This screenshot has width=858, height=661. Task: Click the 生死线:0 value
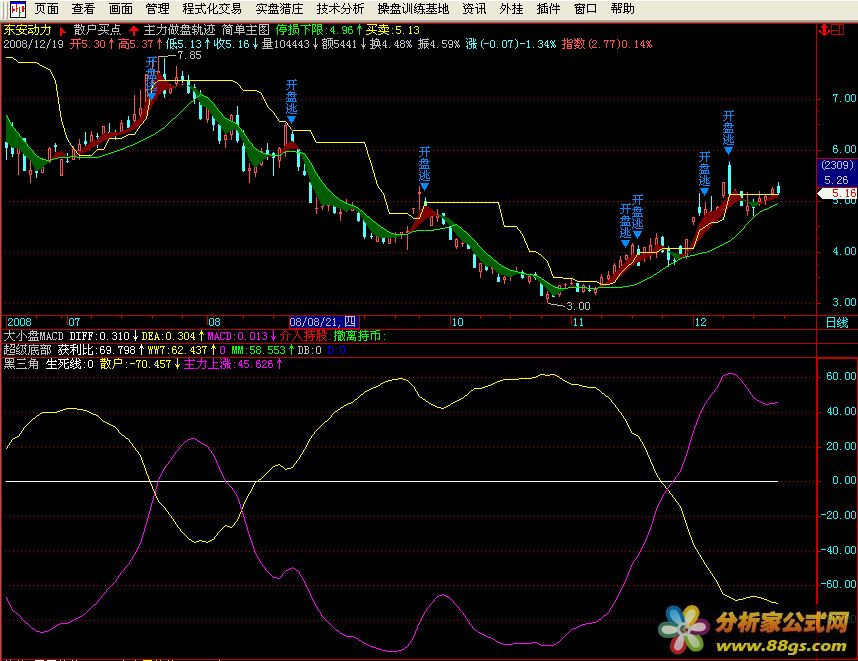pos(69,364)
